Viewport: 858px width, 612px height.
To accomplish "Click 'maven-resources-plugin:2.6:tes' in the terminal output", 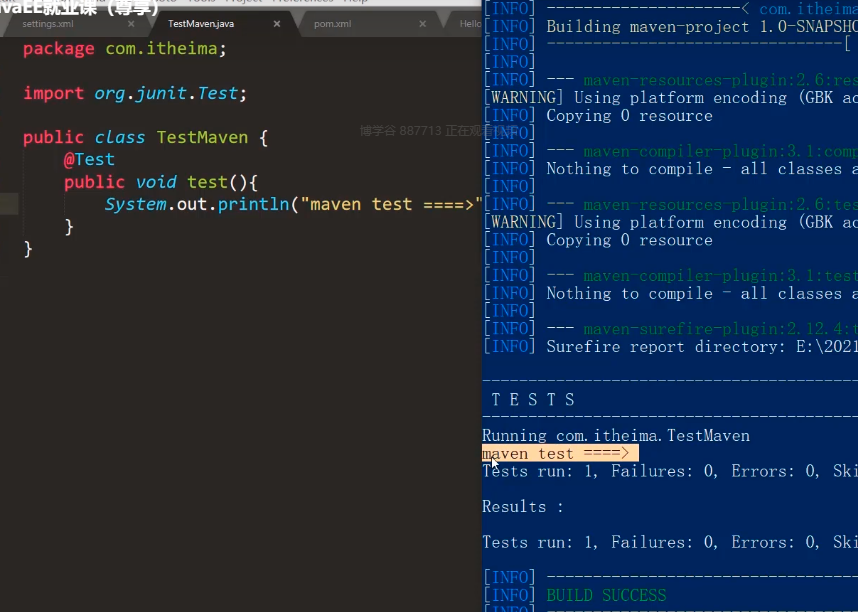I will (721, 205).
